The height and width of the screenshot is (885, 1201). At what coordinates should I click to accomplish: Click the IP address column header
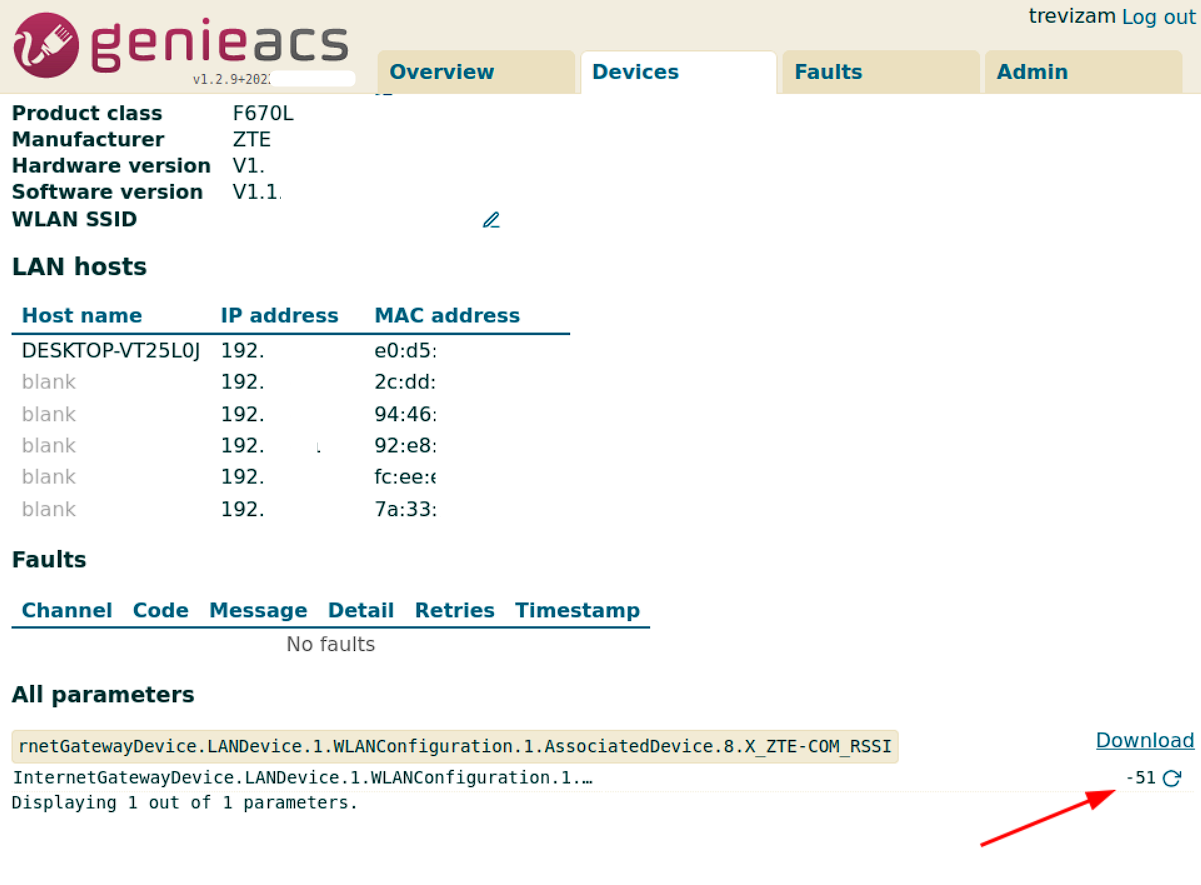click(x=280, y=316)
